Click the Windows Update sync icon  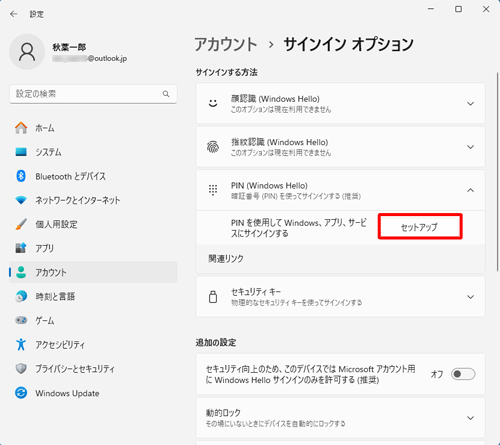pyautogui.click(x=21, y=393)
